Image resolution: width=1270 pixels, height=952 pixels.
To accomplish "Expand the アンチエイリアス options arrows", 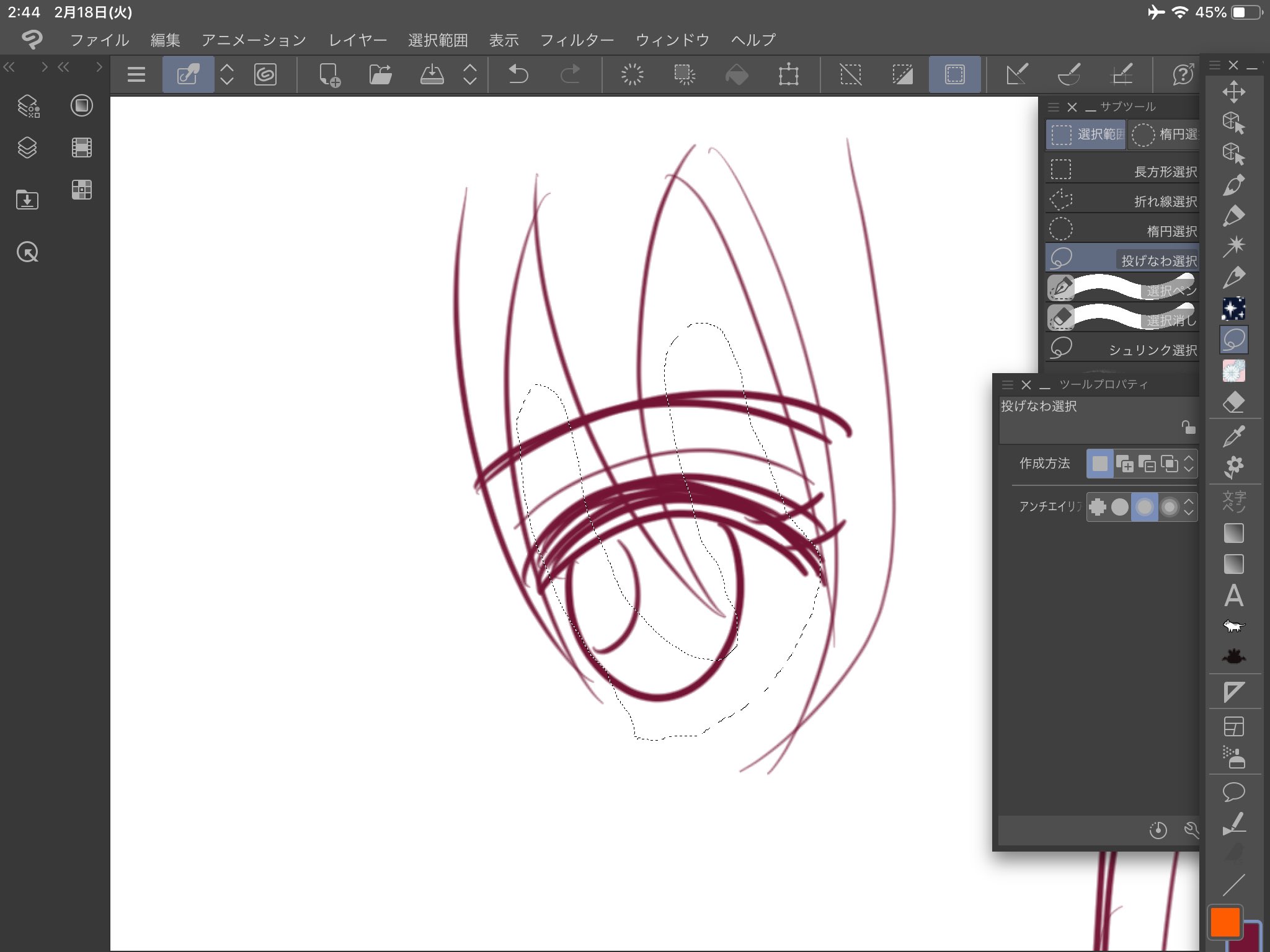I will [1188, 507].
